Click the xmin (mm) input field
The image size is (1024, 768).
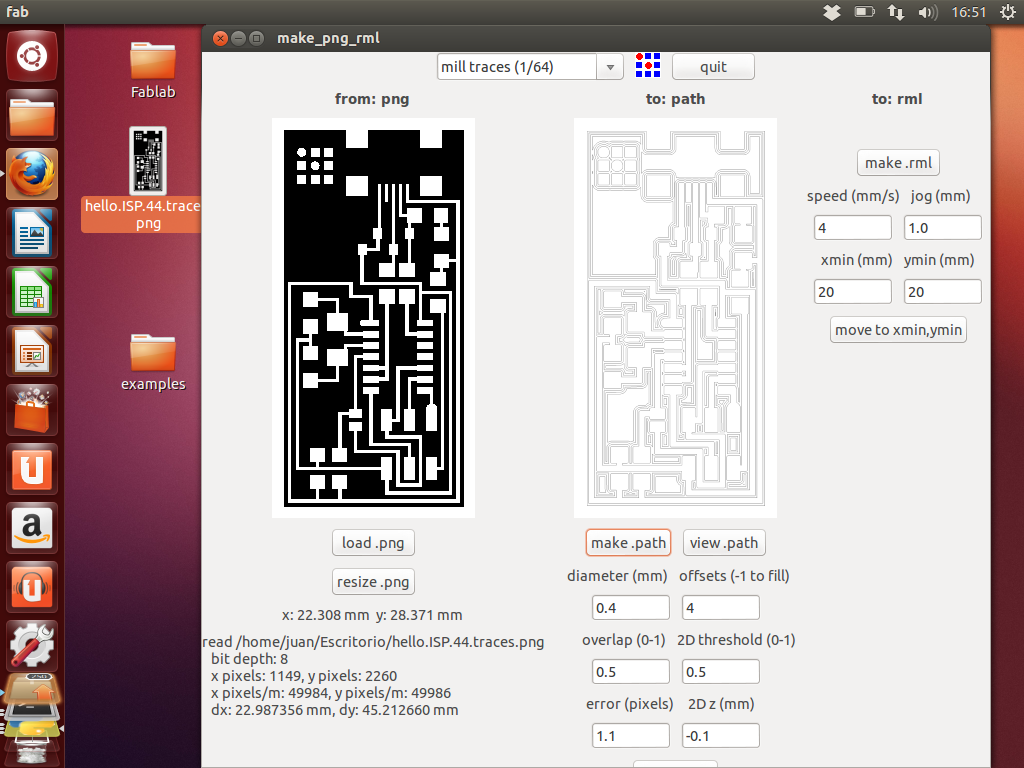coord(853,292)
